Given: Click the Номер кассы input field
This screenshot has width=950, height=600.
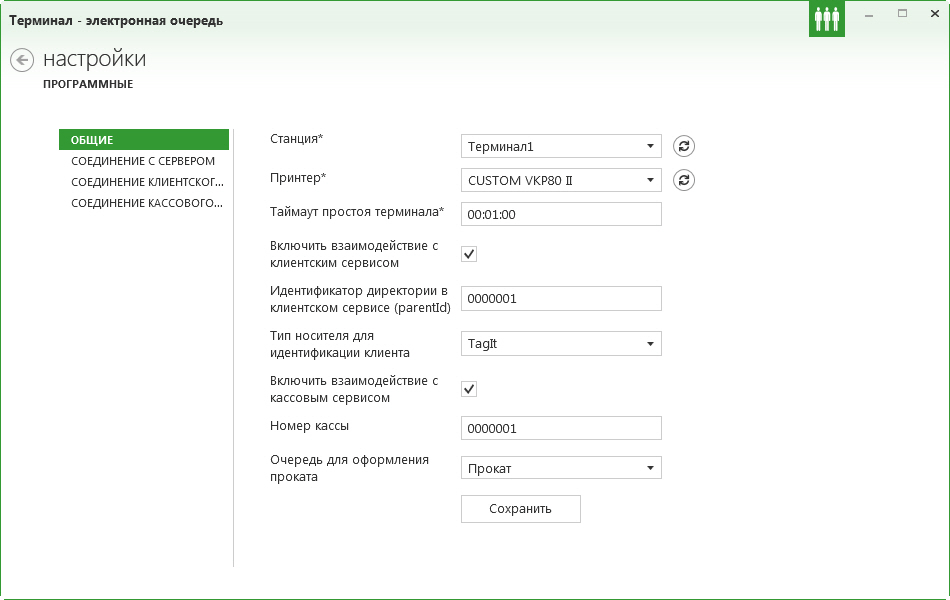Looking at the screenshot, I should tap(561, 428).
